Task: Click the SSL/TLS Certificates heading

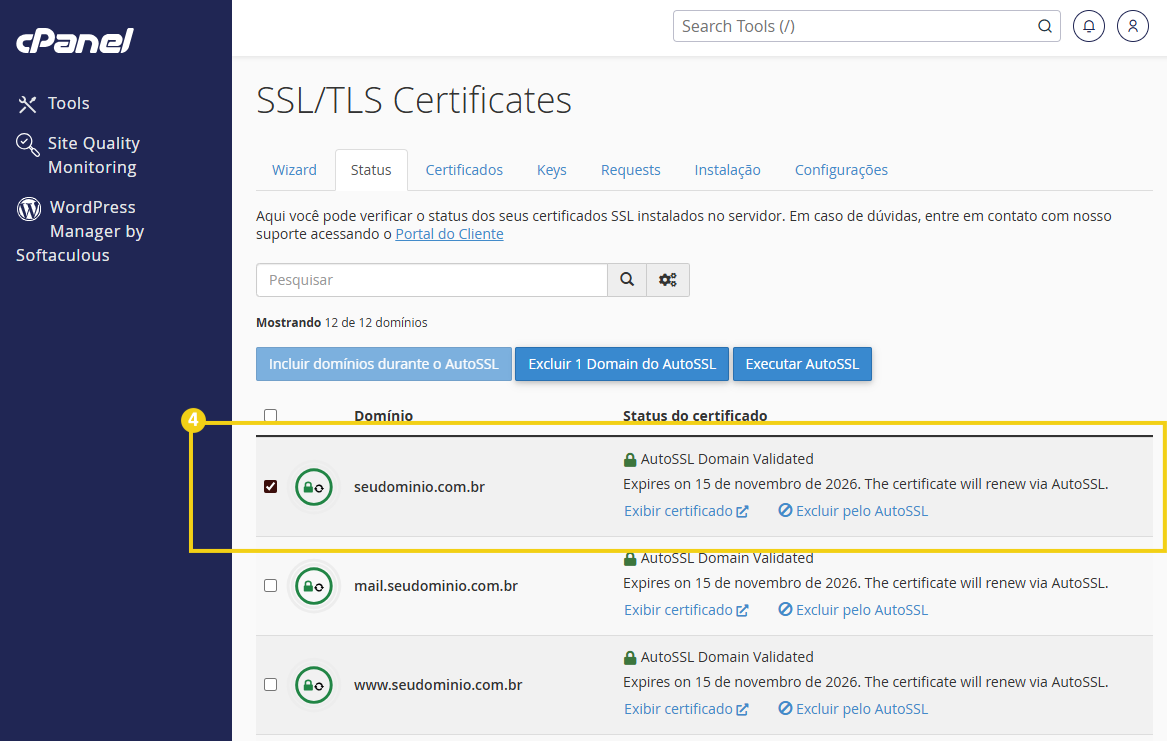Action: [414, 100]
